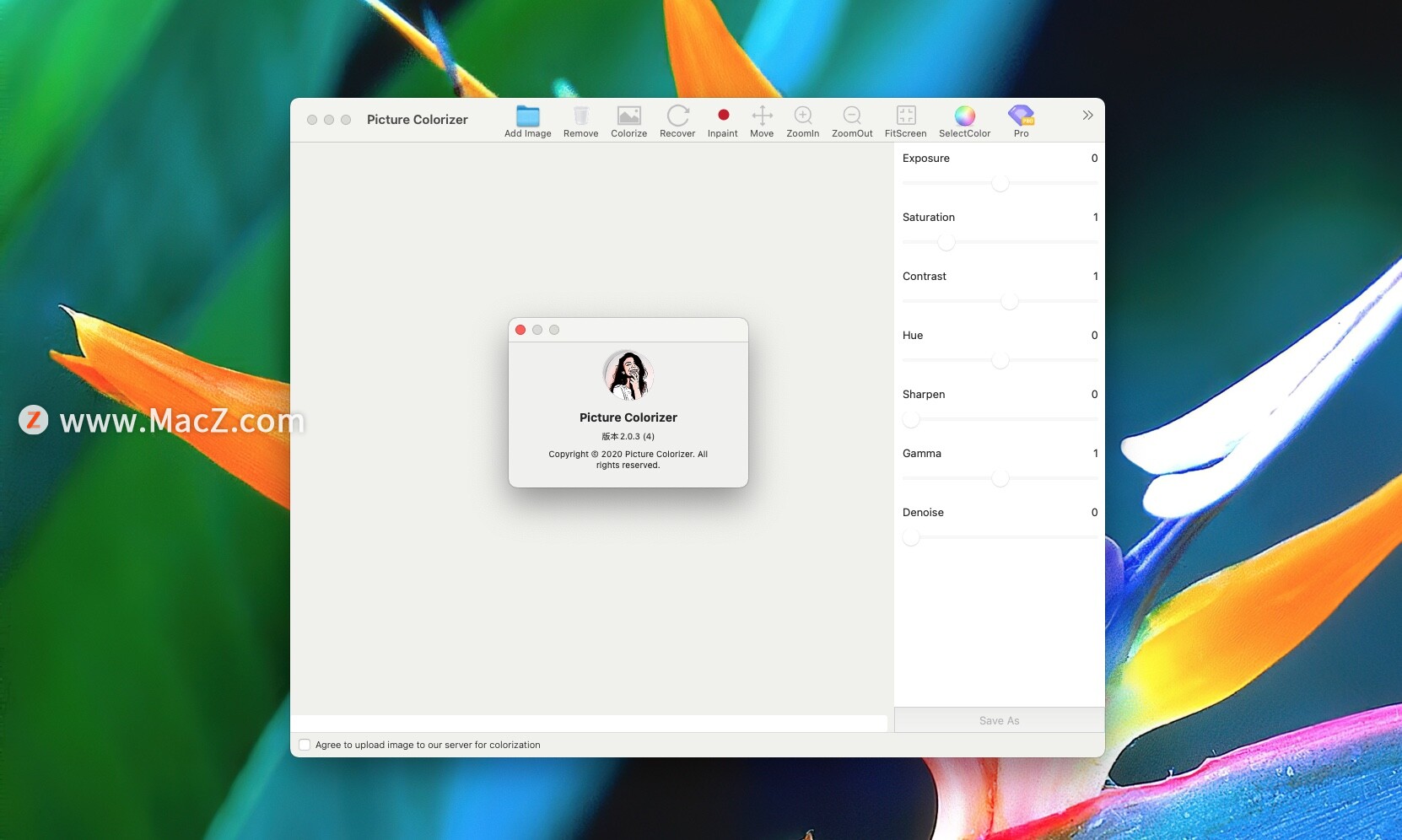Image resolution: width=1402 pixels, height=840 pixels.
Task: Select the Inpaint red dot tool
Action: (x=723, y=115)
